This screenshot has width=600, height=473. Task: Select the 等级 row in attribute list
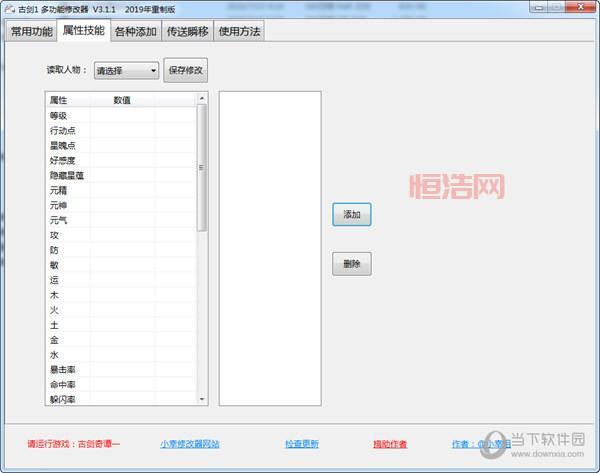tap(100, 115)
